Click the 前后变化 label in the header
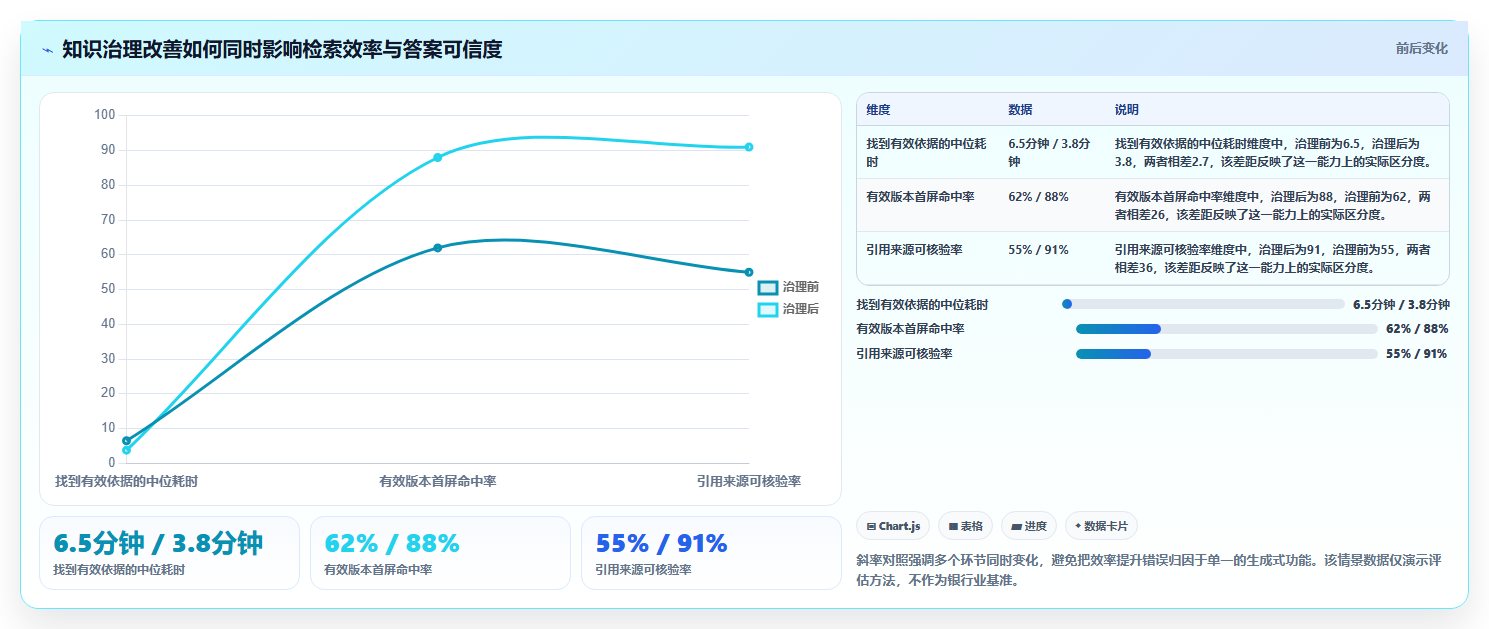 (1421, 48)
